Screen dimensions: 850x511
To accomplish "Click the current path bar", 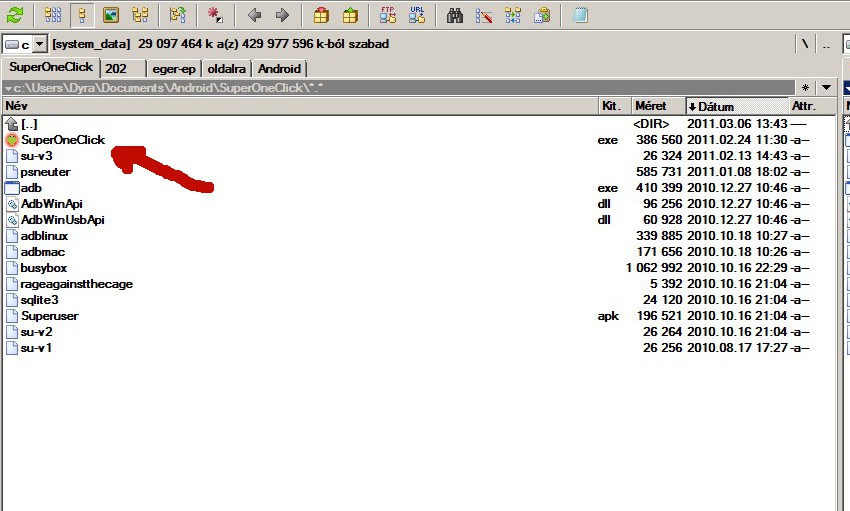I will click(x=398, y=88).
